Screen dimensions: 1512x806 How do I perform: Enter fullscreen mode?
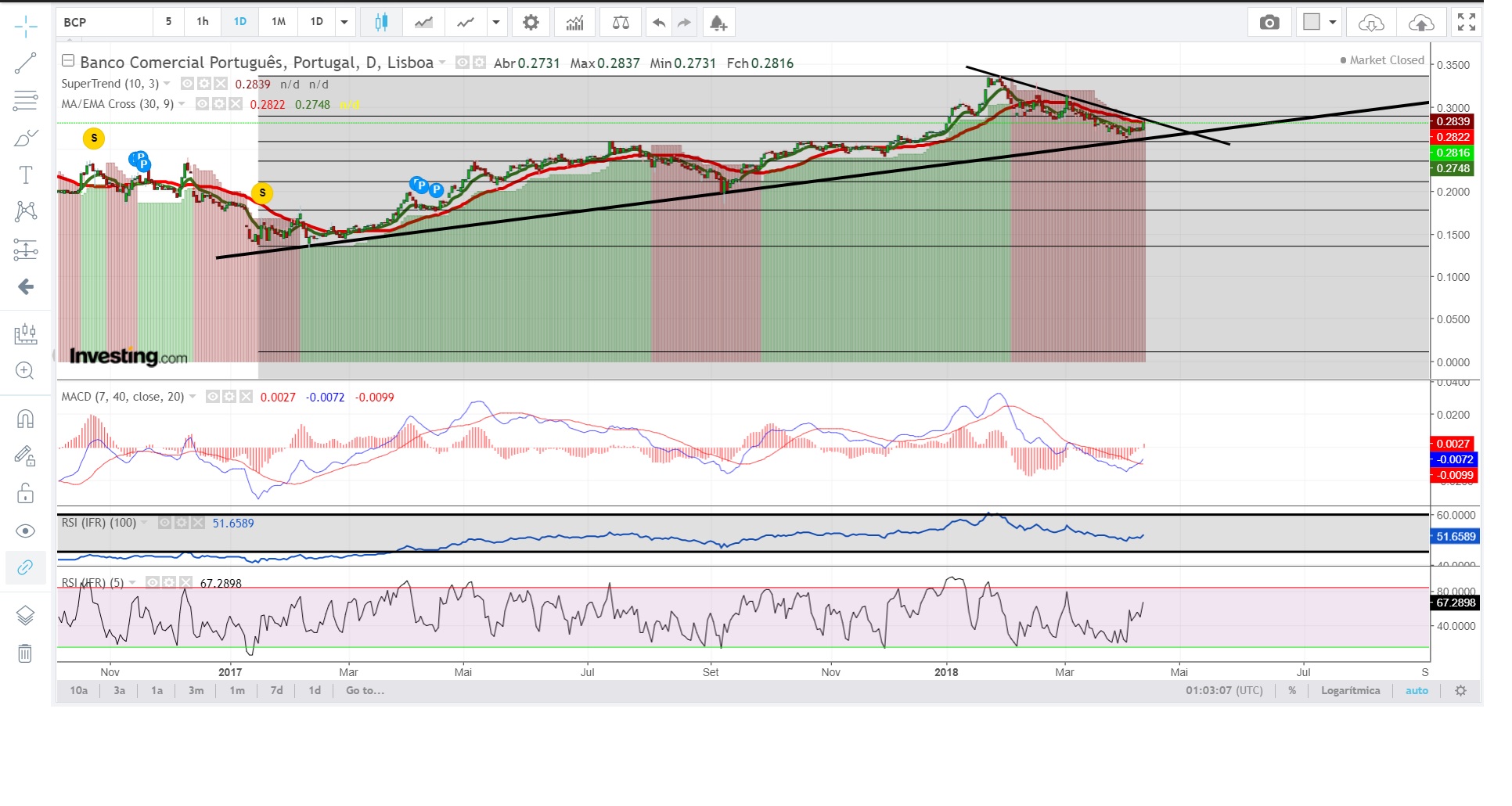click(x=1467, y=23)
